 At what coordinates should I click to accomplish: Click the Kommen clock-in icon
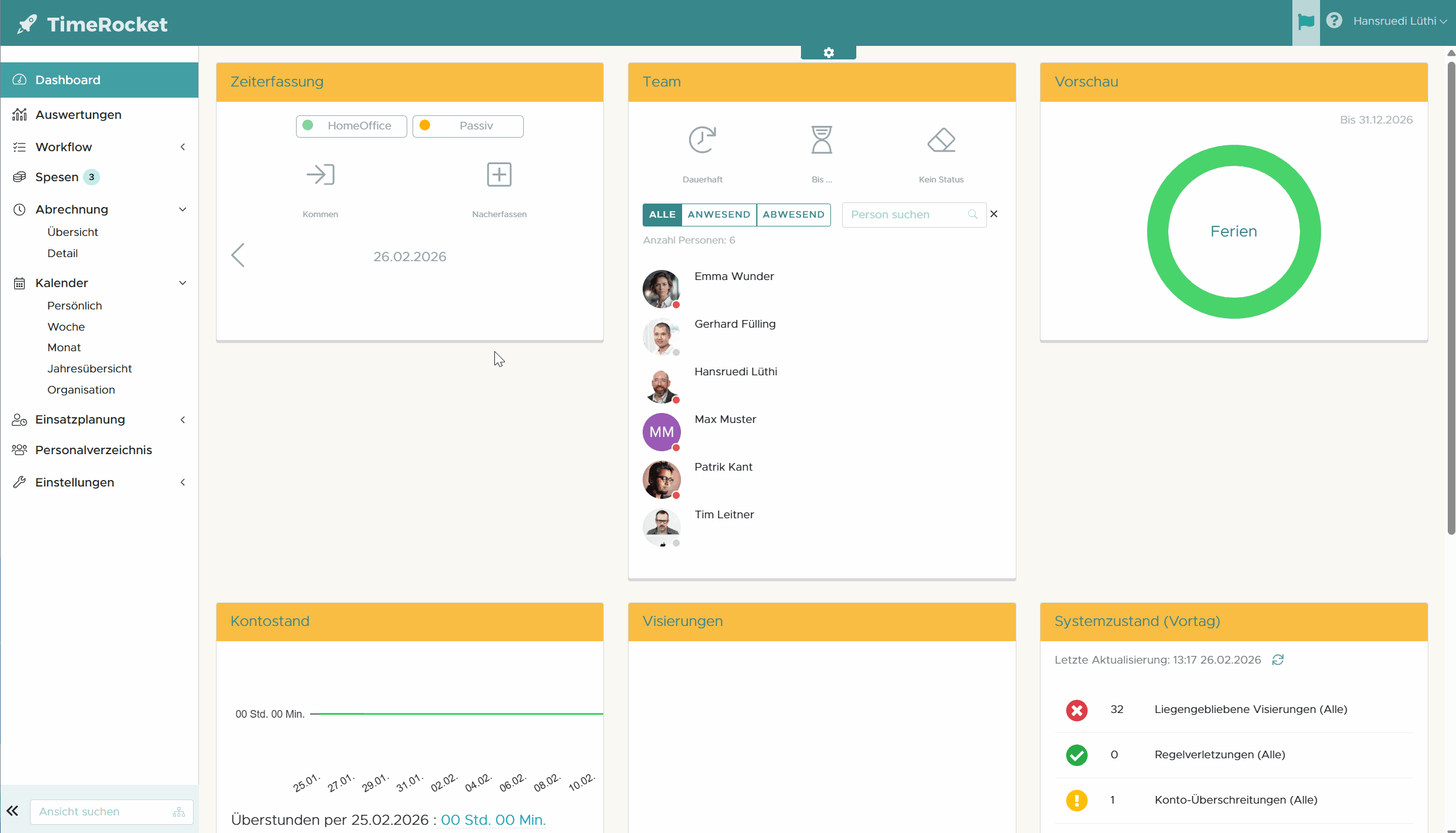click(320, 175)
